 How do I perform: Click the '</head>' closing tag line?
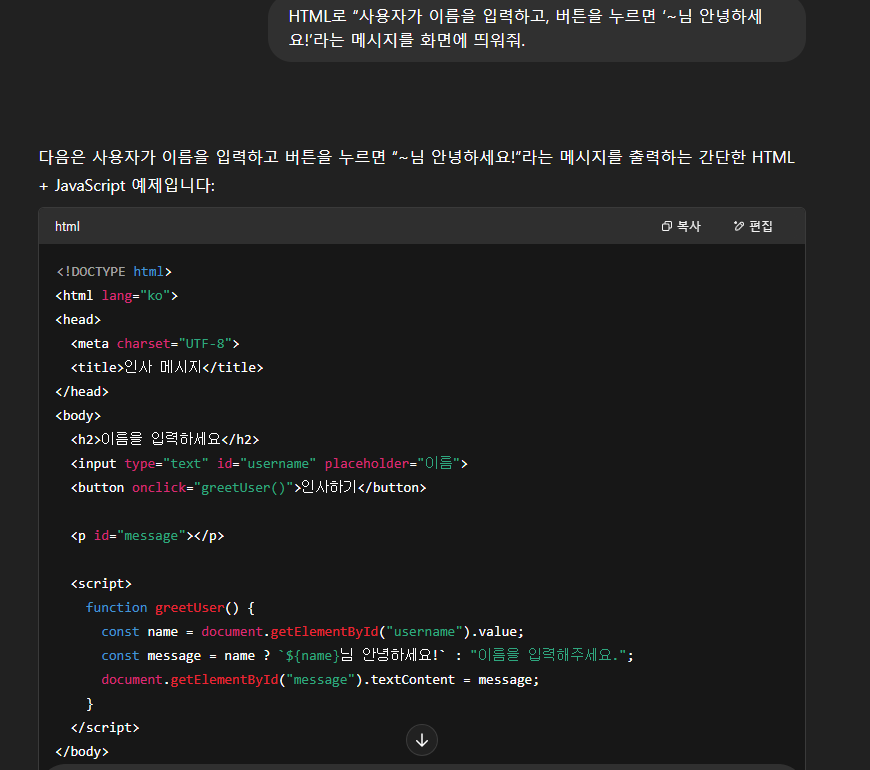click(x=82, y=392)
